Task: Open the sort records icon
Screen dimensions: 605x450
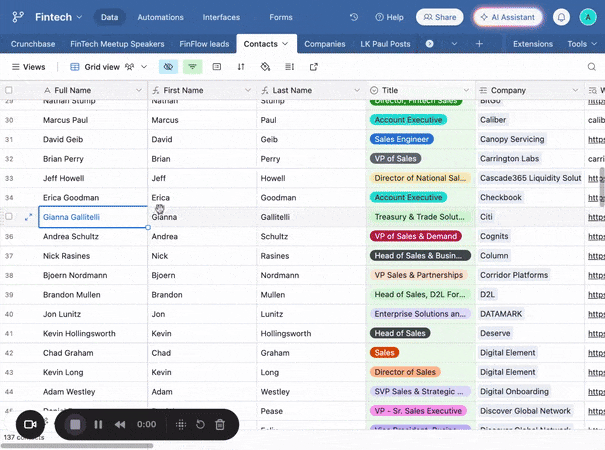Action: point(241,67)
